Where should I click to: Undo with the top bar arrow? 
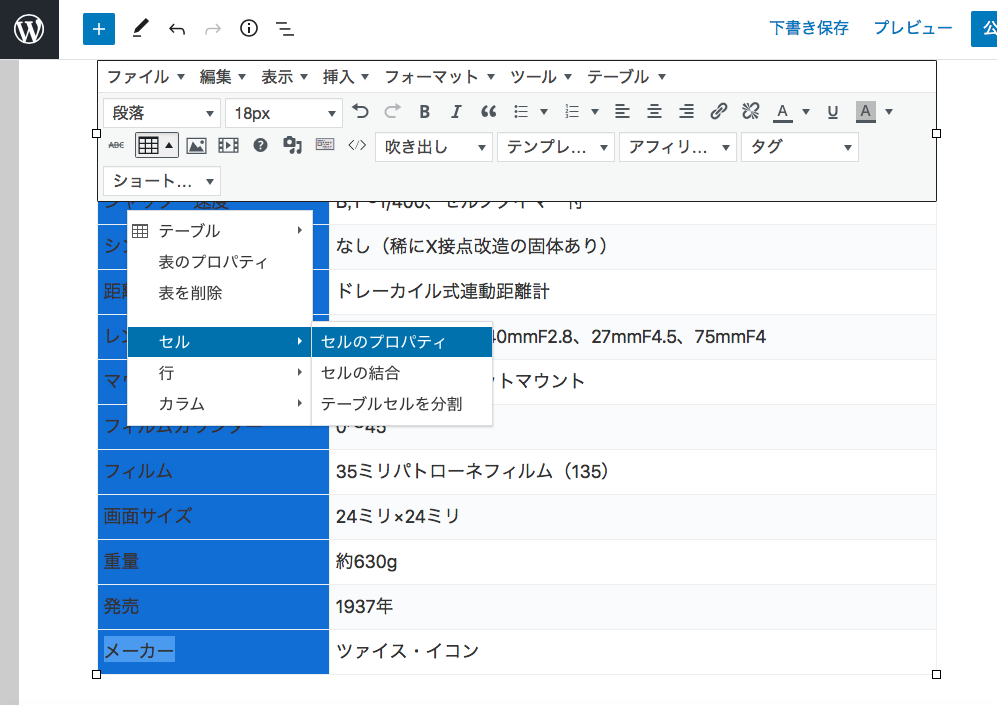pos(177,29)
